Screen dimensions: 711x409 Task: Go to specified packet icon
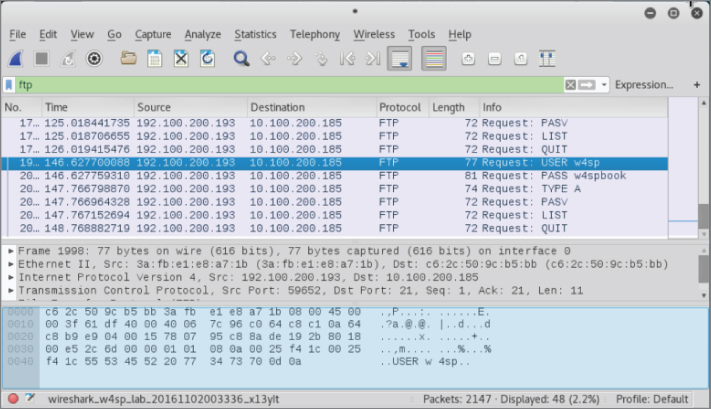(321, 58)
